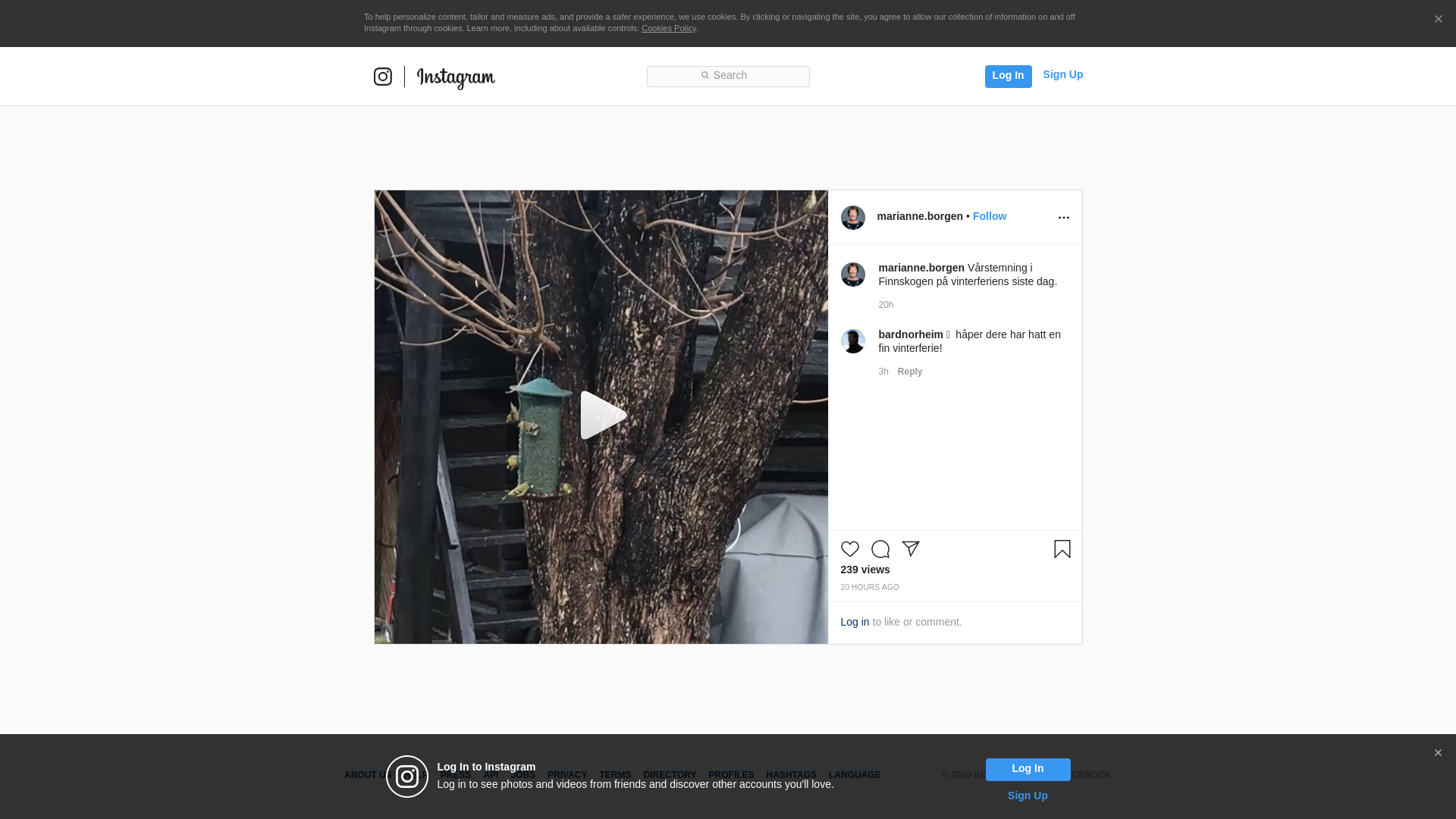The image size is (1456, 819).
Task: Click marianne.borgen username in the caption
Action: [x=921, y=268]
